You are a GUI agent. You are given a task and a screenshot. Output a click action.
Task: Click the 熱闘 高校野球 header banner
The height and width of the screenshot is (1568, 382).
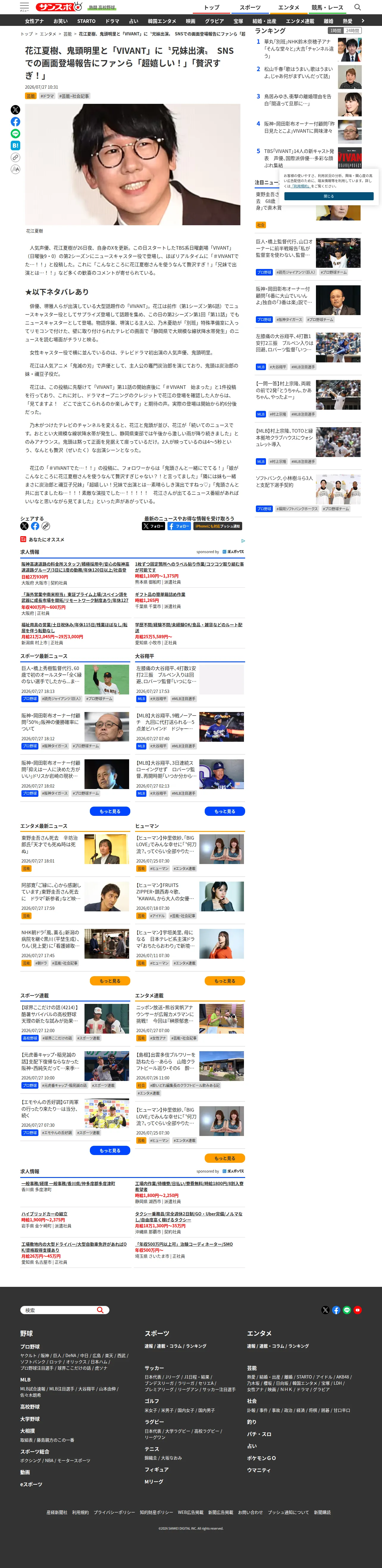(101, 7)
